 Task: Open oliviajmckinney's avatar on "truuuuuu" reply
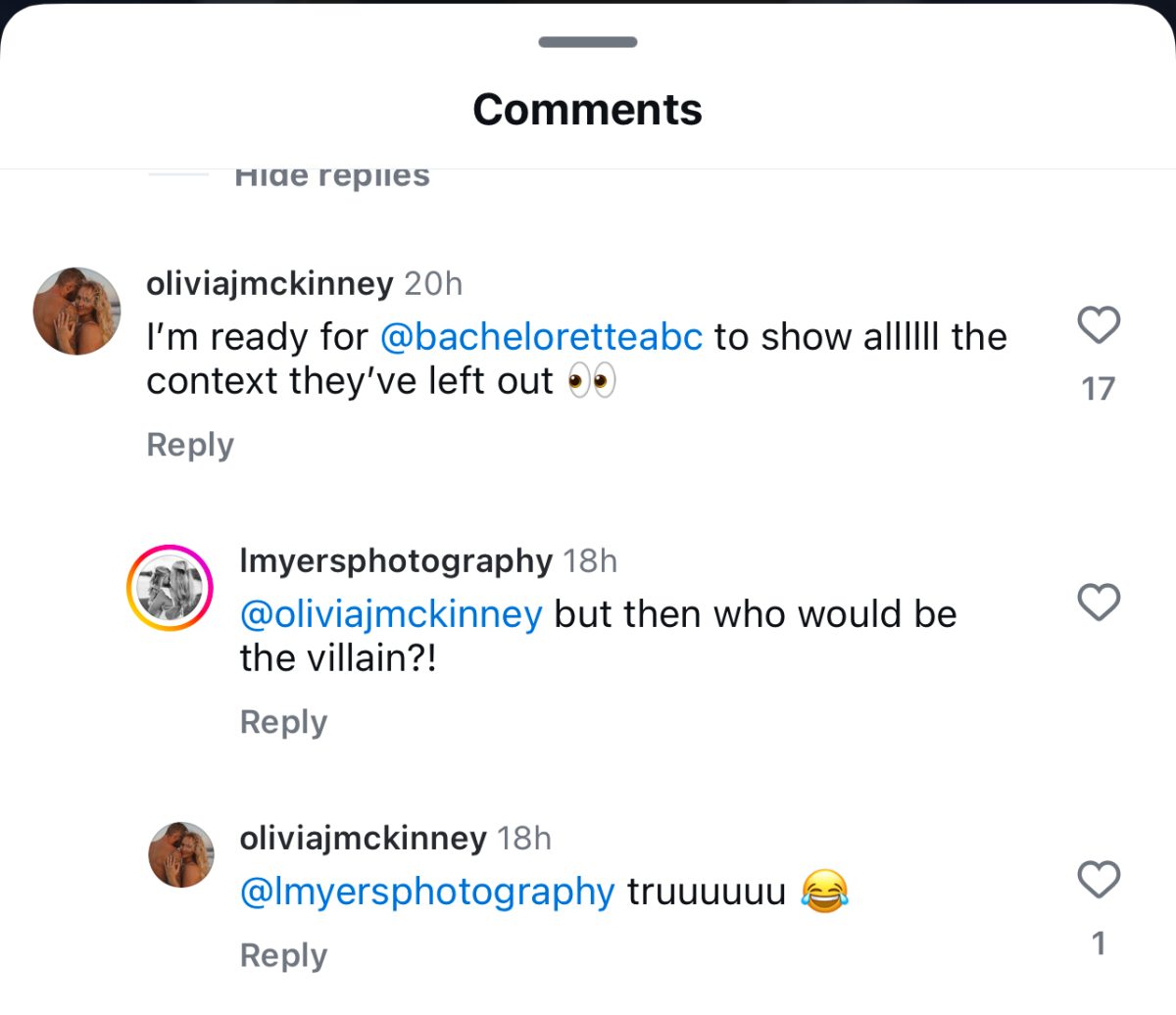coord(181,854)
